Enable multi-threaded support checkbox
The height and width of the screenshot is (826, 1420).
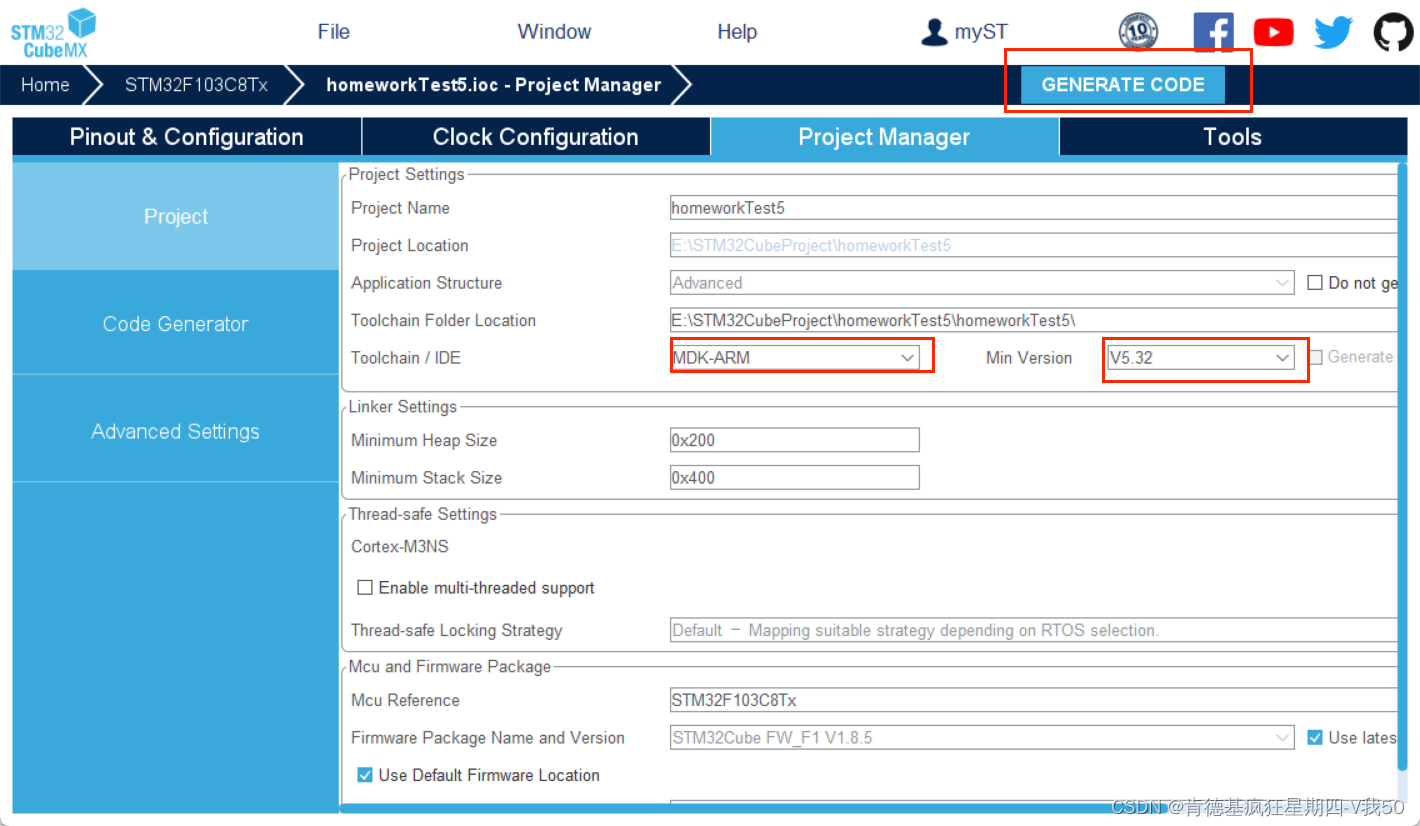365,587
